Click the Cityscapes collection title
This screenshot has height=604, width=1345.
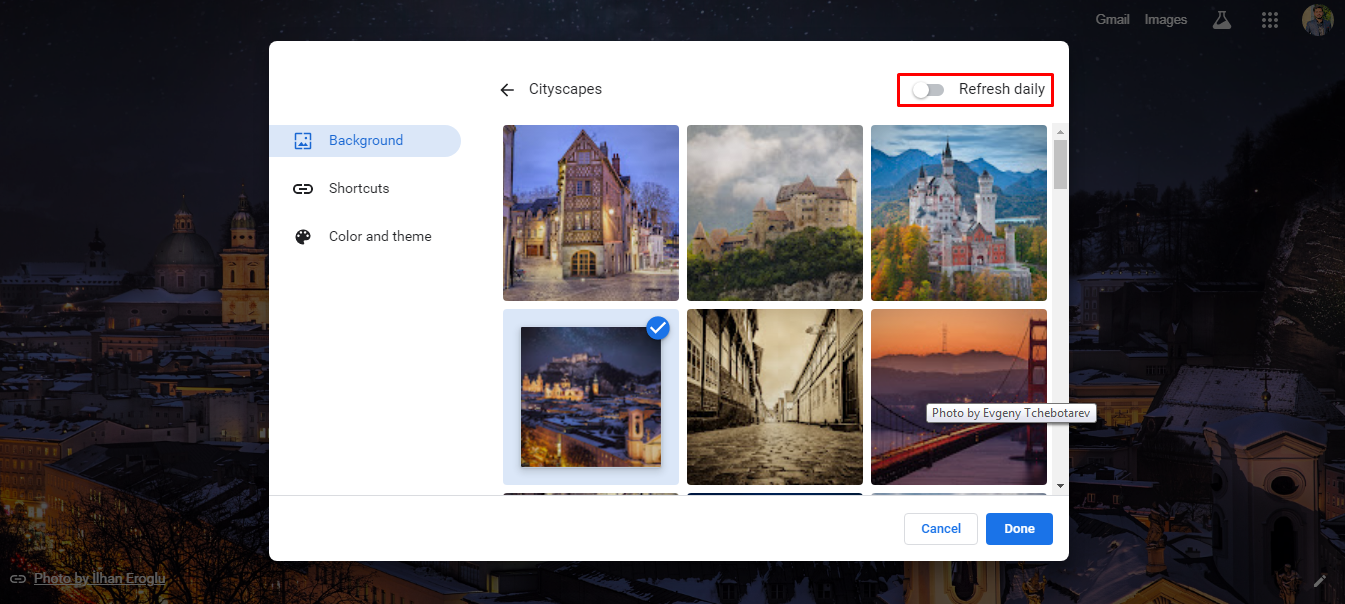click(566, 90)
